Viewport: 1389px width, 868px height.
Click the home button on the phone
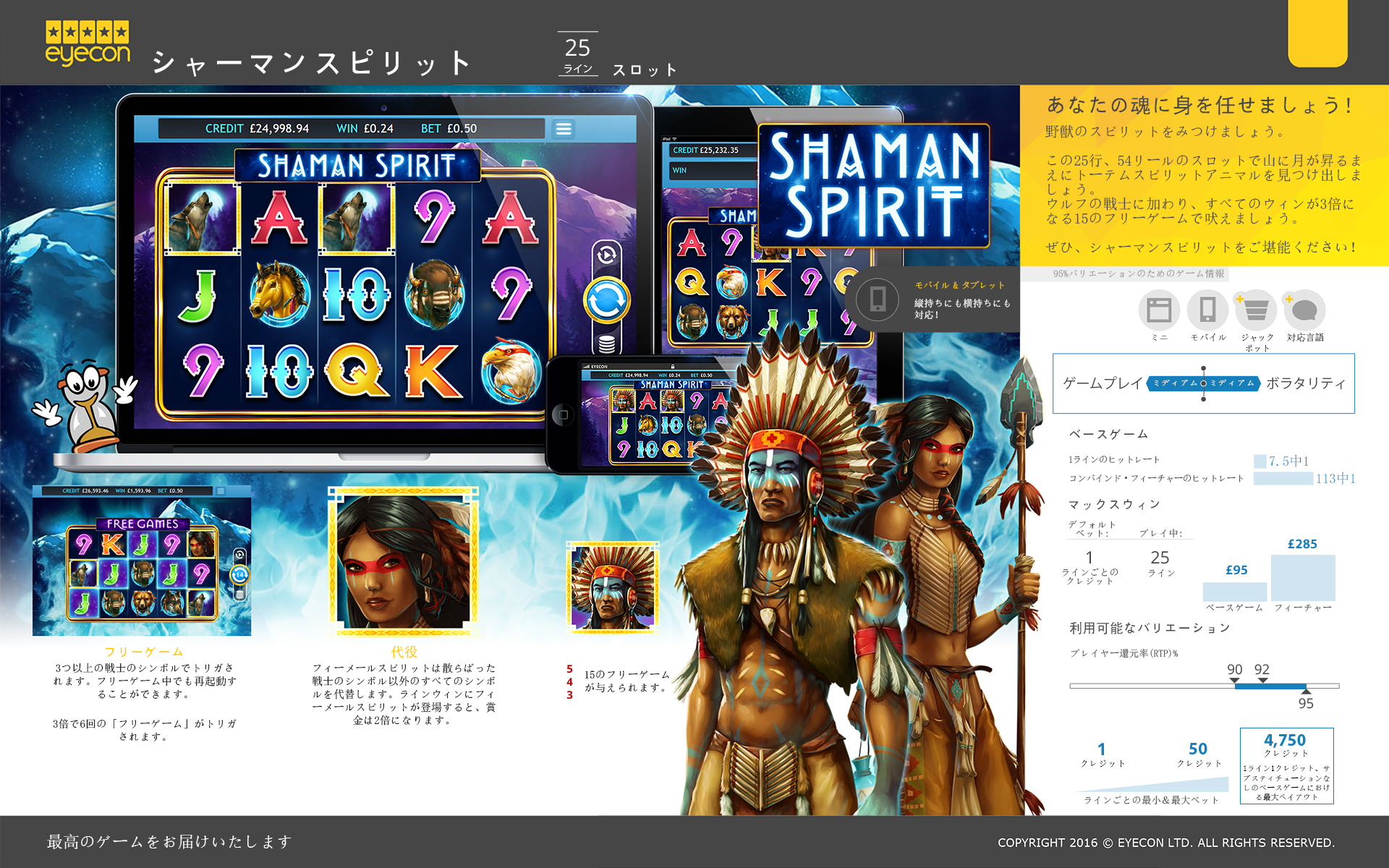(x=563, y=414)
